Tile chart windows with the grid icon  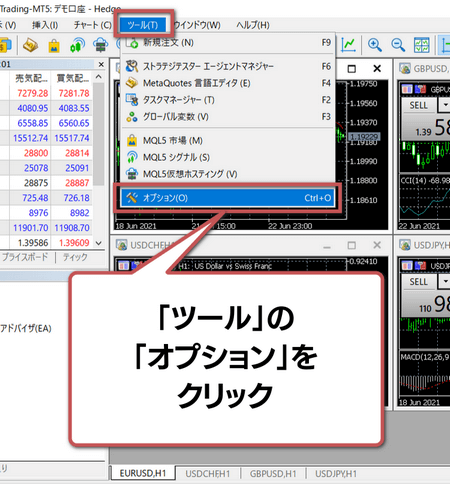[x=421, y=45]
